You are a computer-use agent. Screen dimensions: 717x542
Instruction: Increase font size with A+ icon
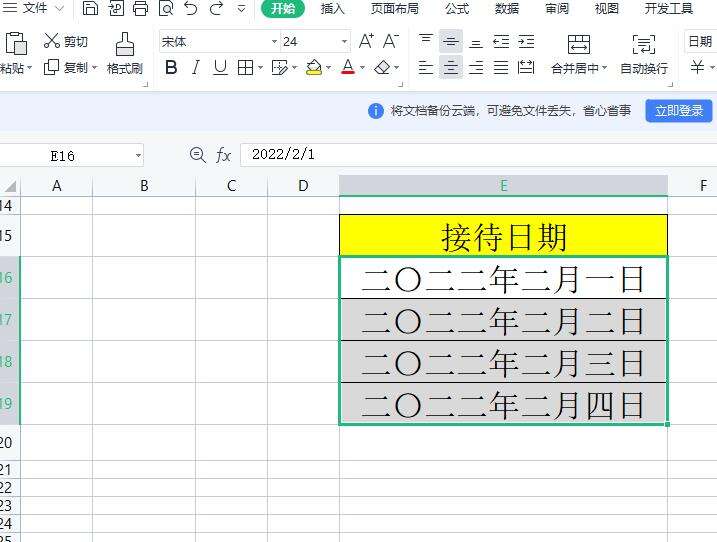[366, 41]
